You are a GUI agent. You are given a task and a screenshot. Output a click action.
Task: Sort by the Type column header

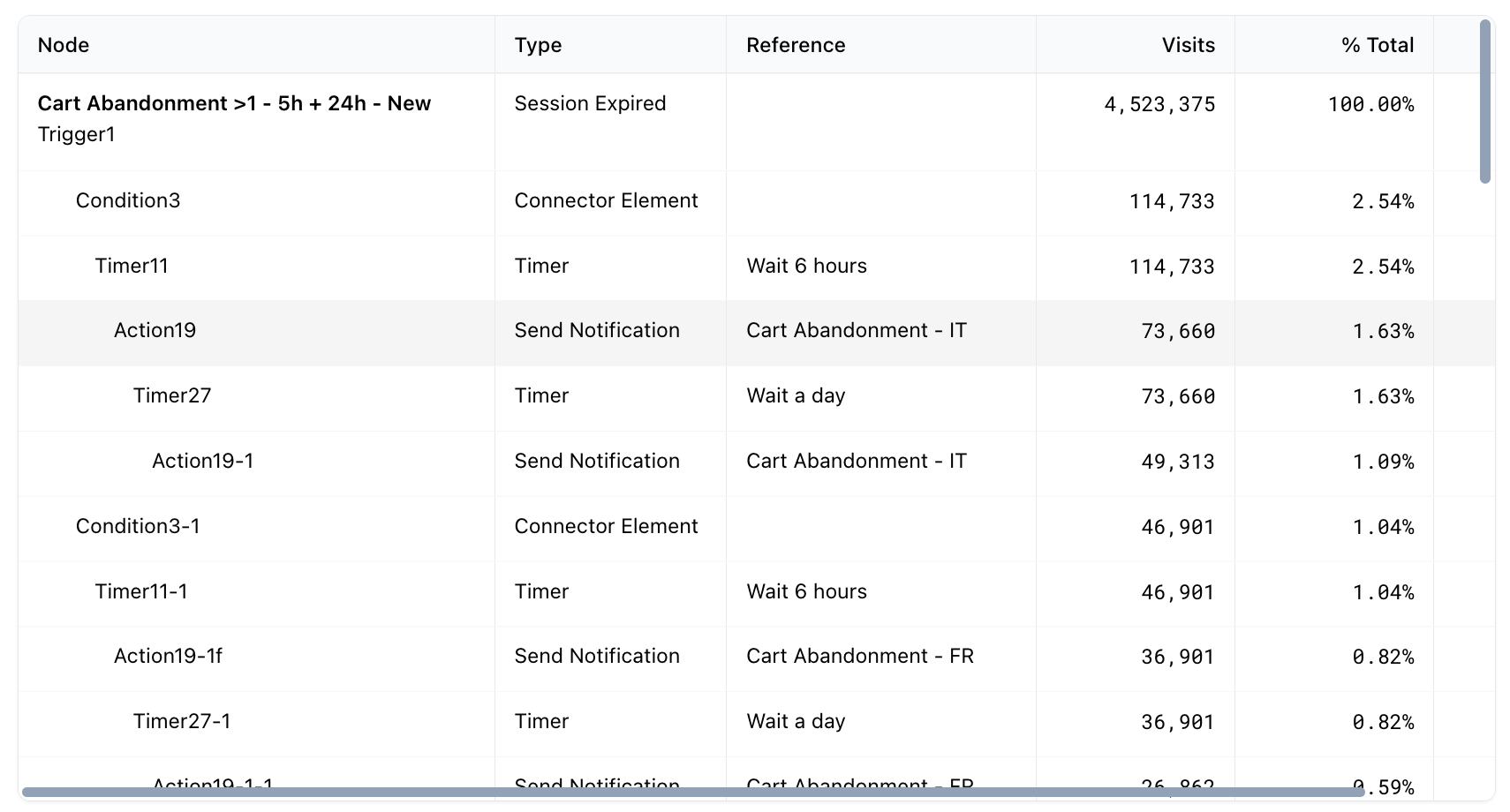coord(538,45)
